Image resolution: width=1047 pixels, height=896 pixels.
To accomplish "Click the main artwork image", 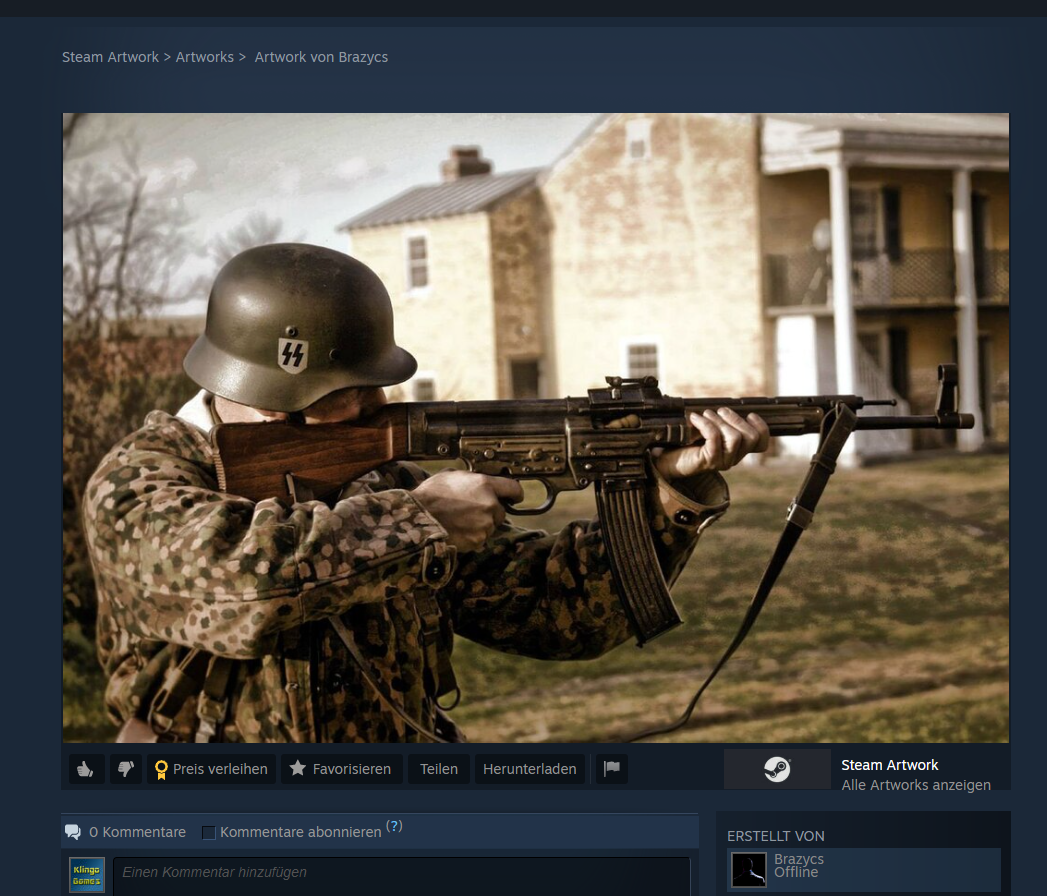I will click(536, 427).
